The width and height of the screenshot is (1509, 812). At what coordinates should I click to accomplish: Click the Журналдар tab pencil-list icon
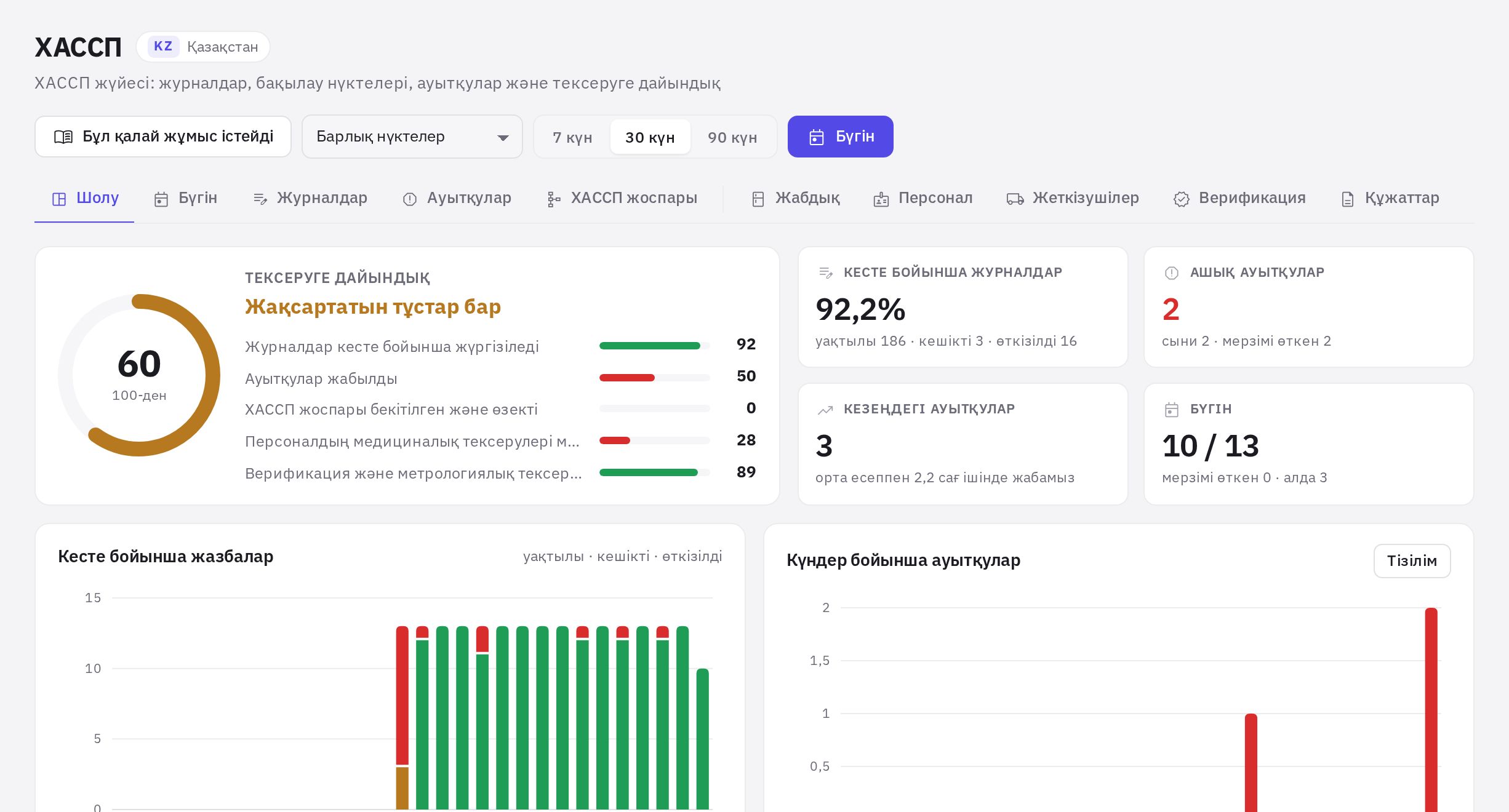pos(260,199)
